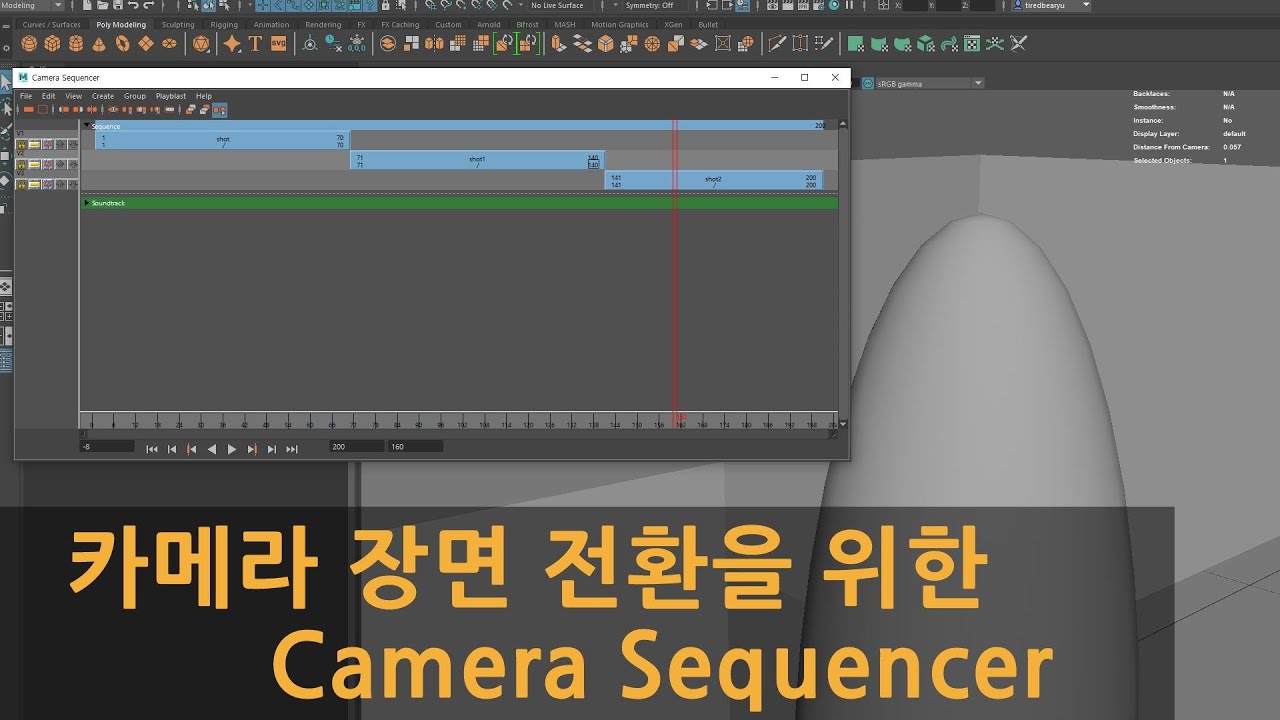
Task: Click the center pivot shelf icon
Action: 309,44
